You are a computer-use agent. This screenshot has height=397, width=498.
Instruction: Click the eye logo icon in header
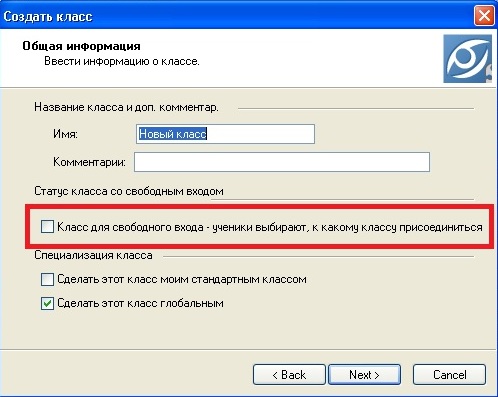pyautogui.click(x=467, y=59)
